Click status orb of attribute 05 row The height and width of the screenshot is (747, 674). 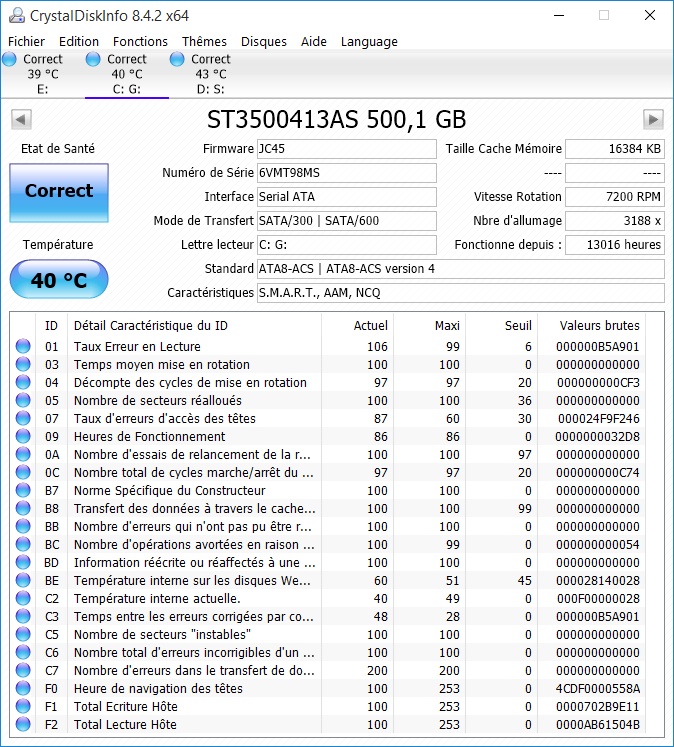coord(23,401)
